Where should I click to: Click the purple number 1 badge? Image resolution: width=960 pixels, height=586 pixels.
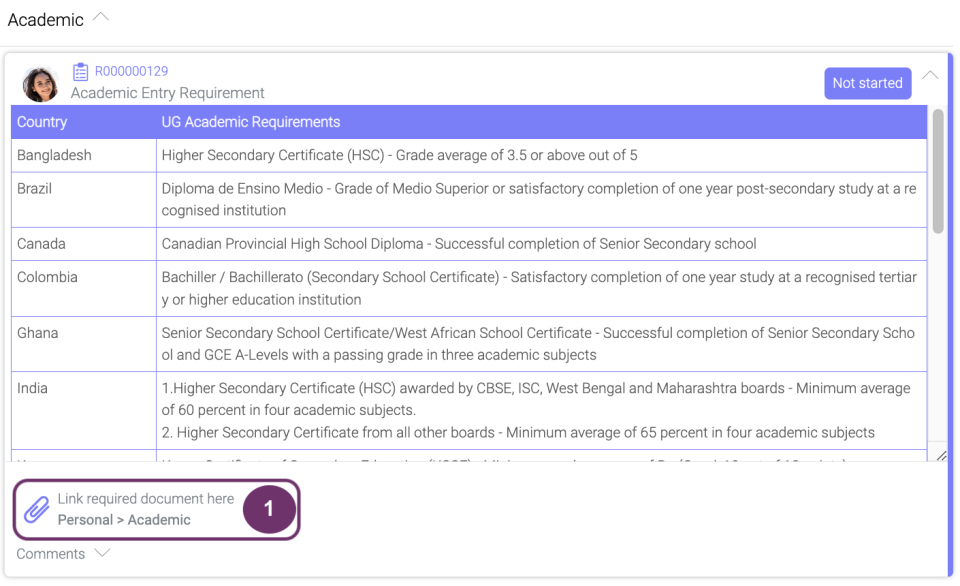[268, 509]
